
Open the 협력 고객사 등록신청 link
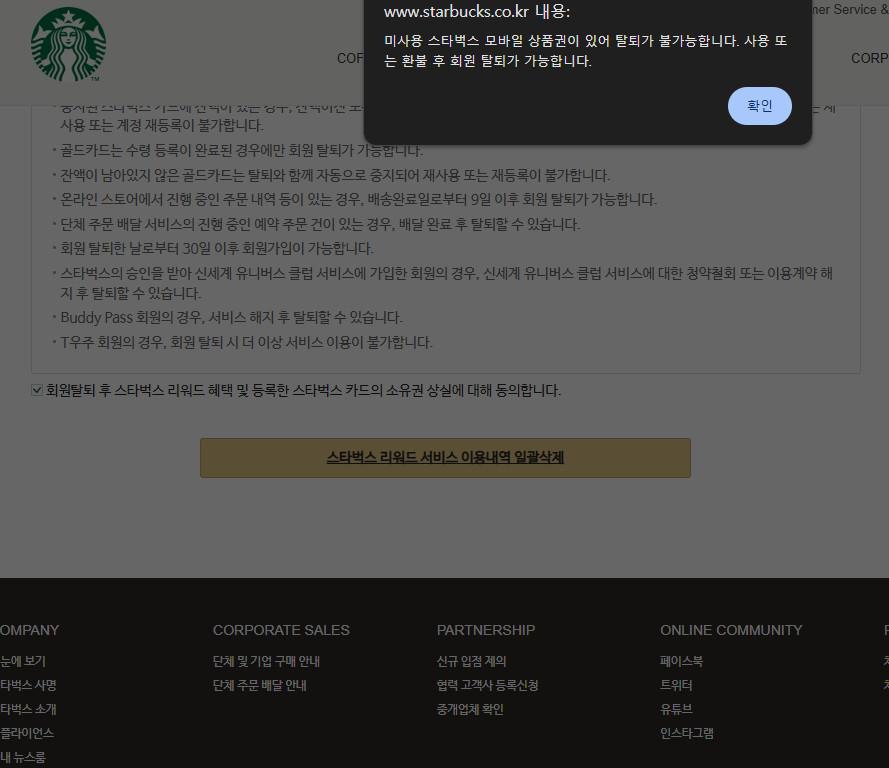pyautogui.click(x=487, y=685)
